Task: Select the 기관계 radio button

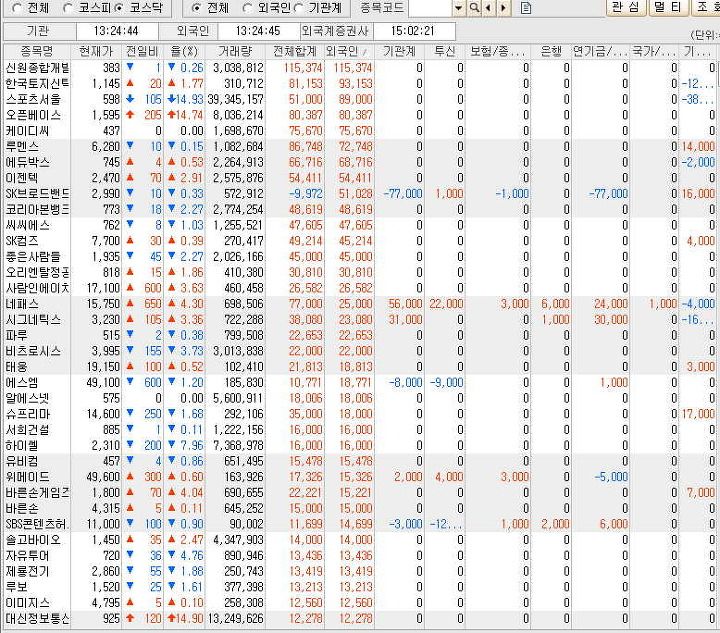Action: pos(298,8)
